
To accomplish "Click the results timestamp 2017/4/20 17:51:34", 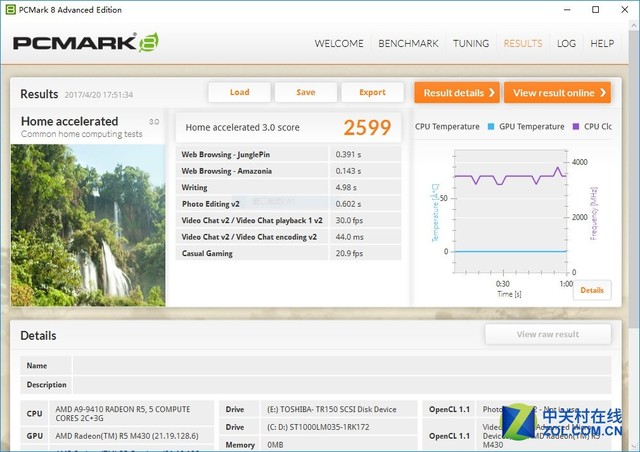I will [99, 95].
